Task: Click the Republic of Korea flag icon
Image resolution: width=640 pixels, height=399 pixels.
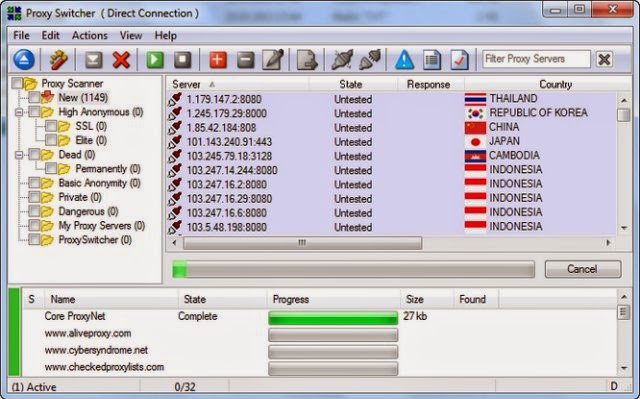Action: [475, 113]
